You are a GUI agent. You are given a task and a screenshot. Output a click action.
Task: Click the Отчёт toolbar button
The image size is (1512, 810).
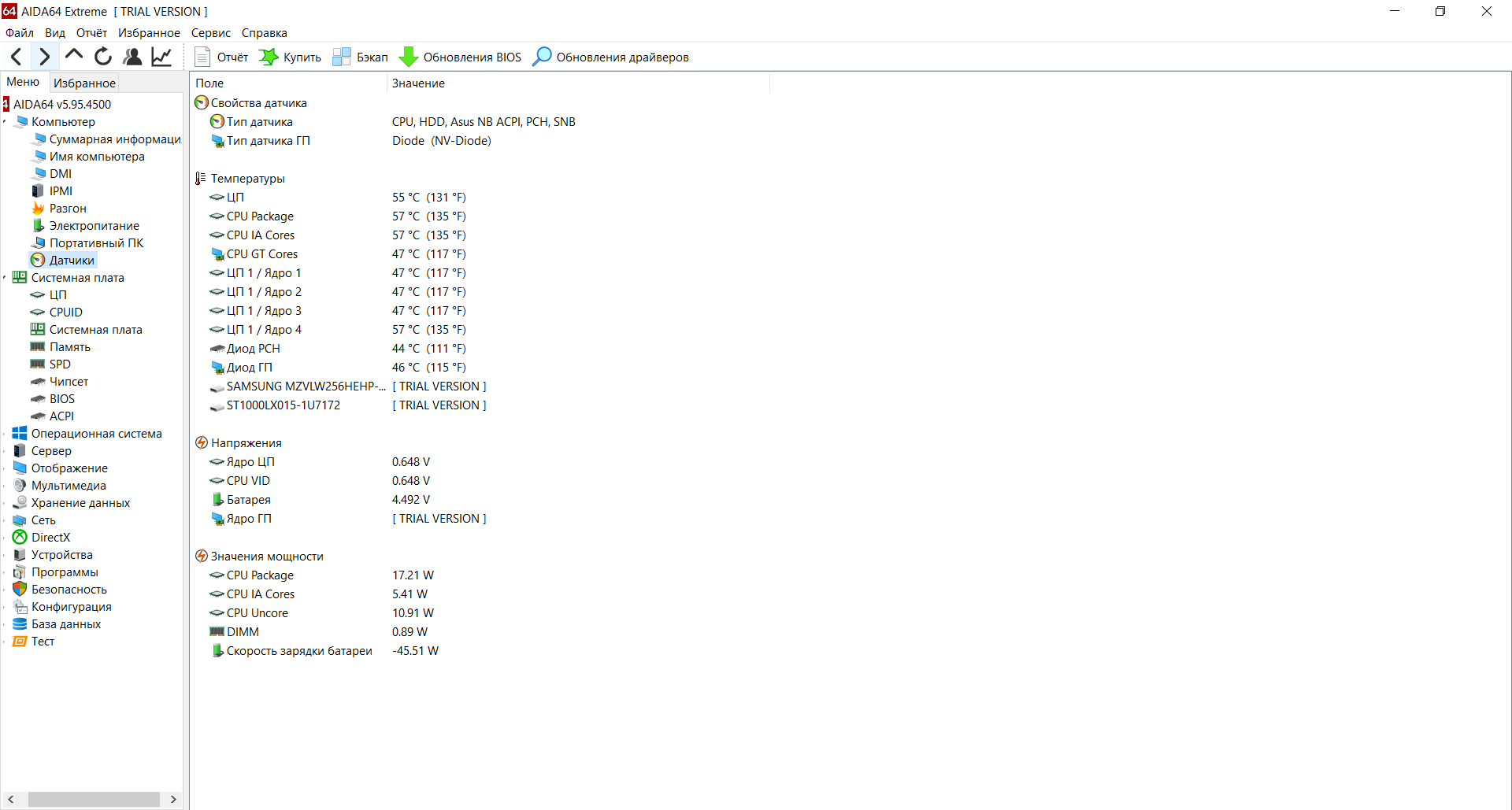221,57
